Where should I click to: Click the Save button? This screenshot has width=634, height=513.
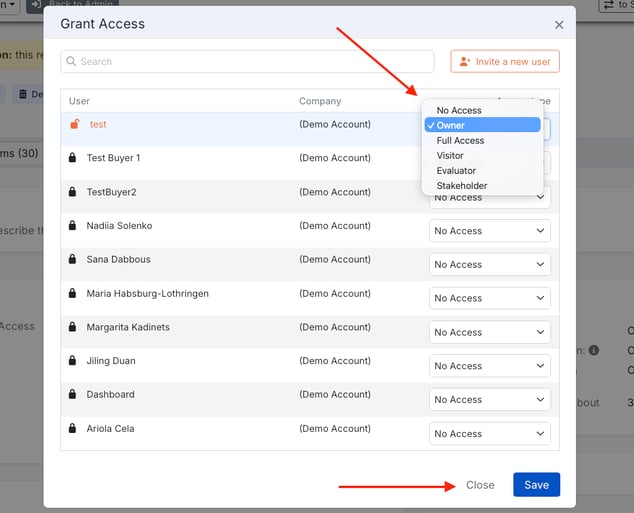click(536, 485)
